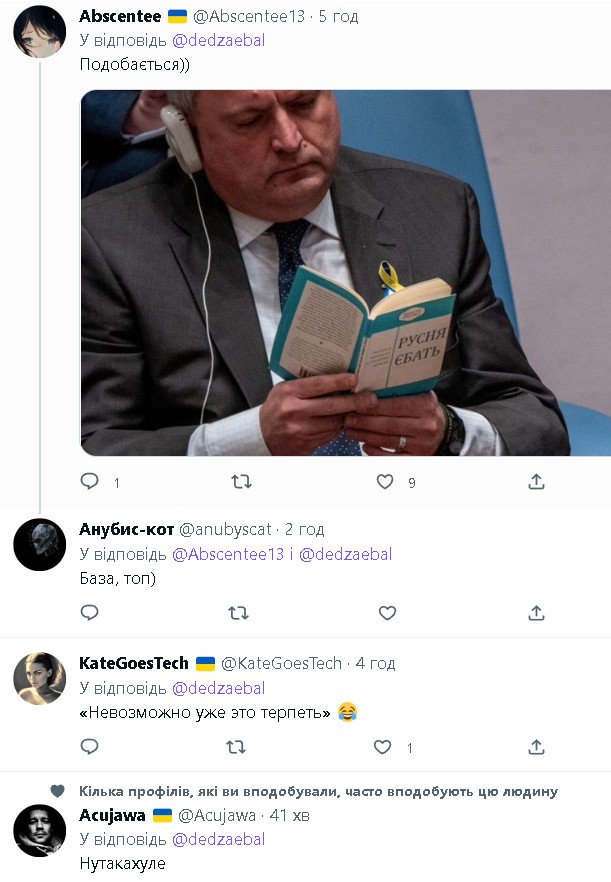Screen dimensions: 611x882
Task: Open the @Abscentee13 mention in Анубис-кот's reply
Action: click(228, 554)
